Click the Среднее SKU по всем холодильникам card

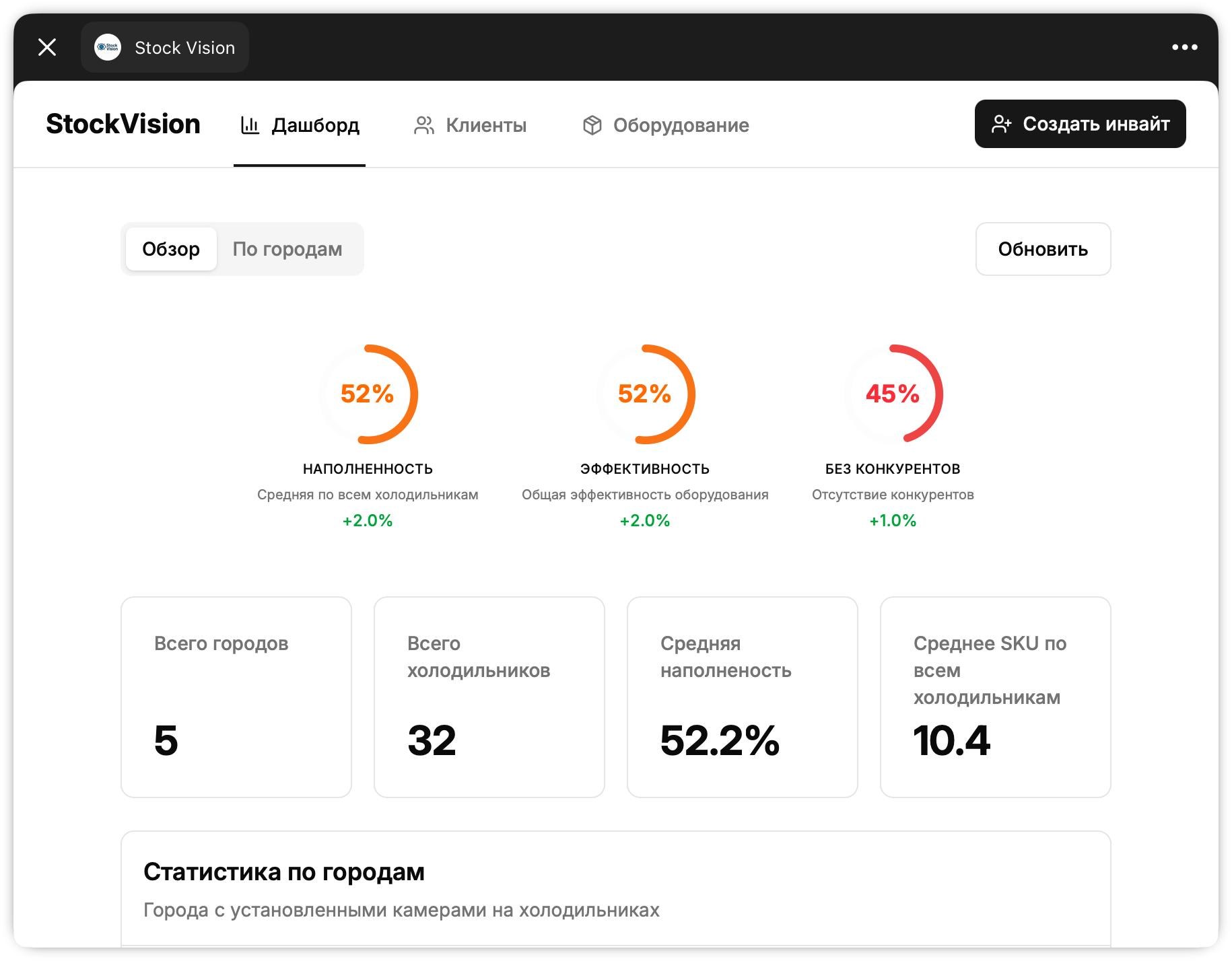996,697
